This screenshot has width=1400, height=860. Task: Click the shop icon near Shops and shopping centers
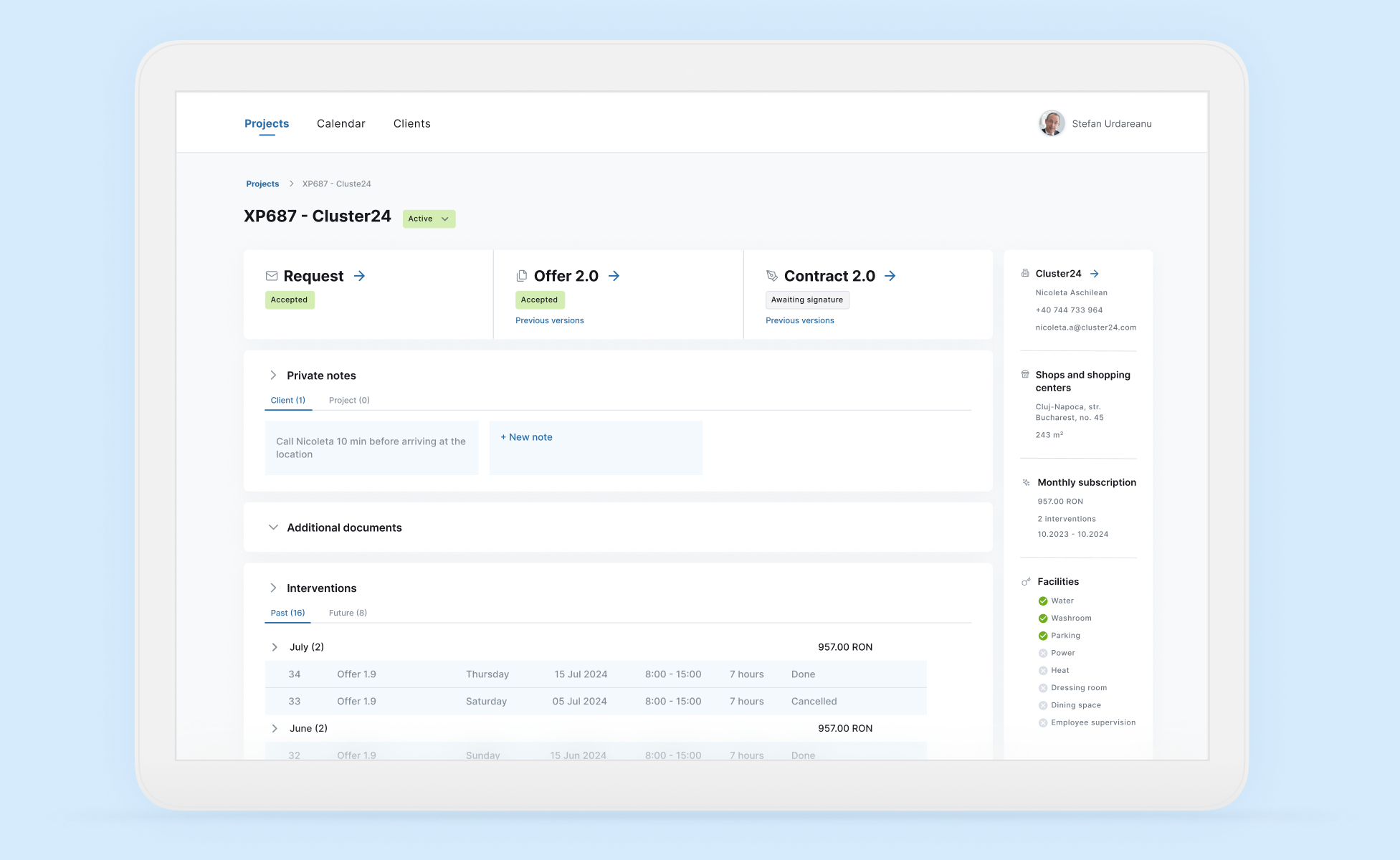(x=1024, y=373)
